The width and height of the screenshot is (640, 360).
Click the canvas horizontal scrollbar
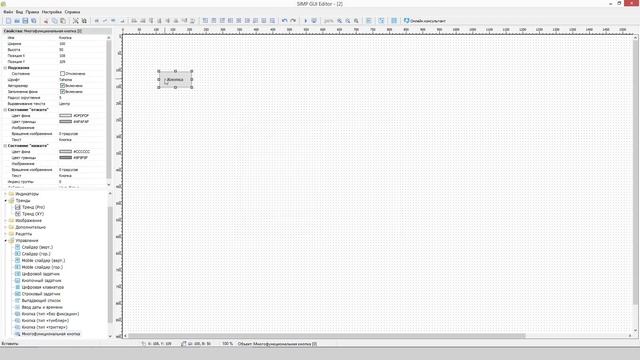tap(327, 336)
